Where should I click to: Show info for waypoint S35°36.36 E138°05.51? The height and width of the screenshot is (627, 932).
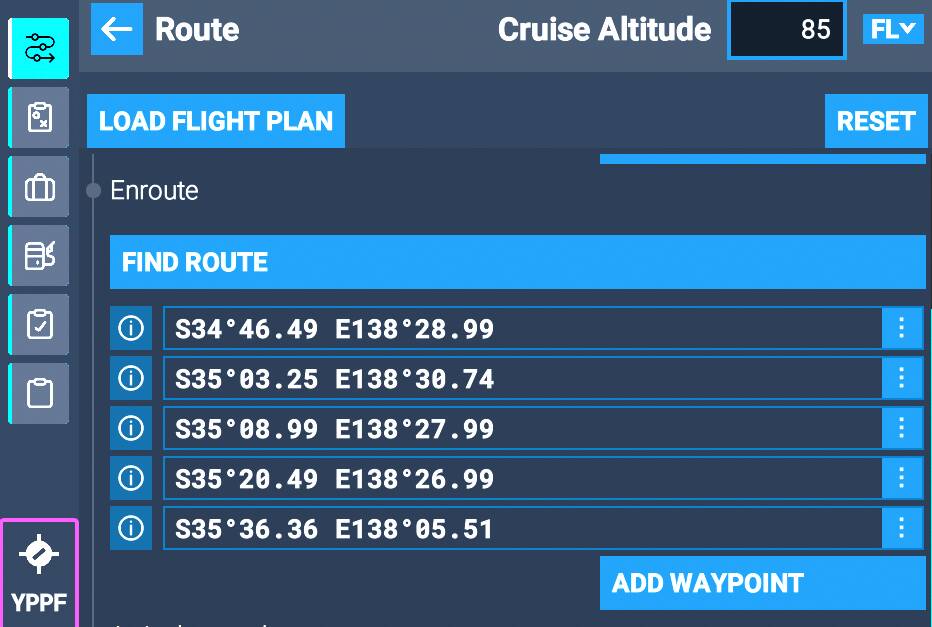coord(131,528)
